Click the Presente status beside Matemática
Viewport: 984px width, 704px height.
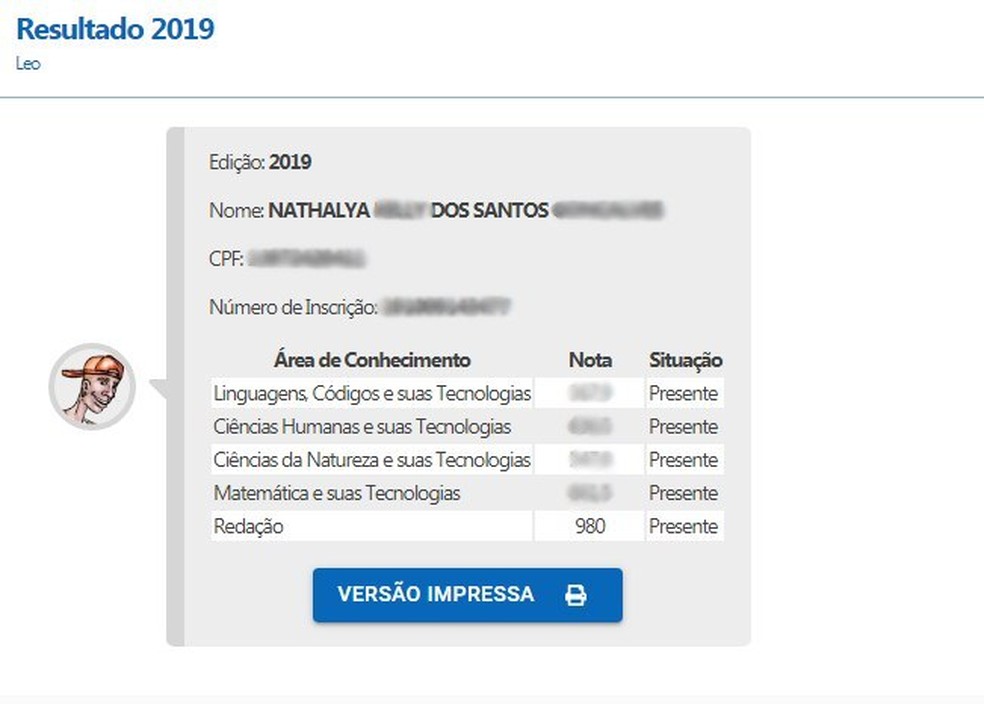pyautogui.click(x=685, y=492)
